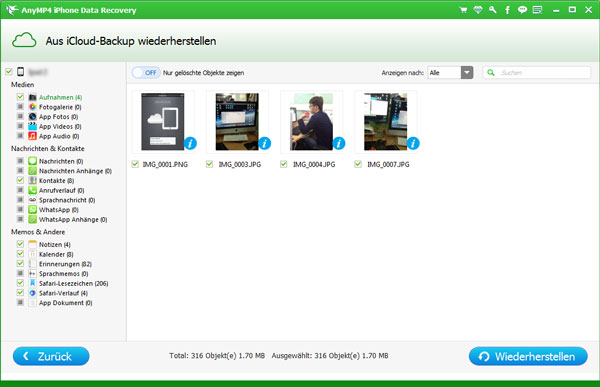Click the App Videos clapperboard icon
600x387 pixels.
33,126
